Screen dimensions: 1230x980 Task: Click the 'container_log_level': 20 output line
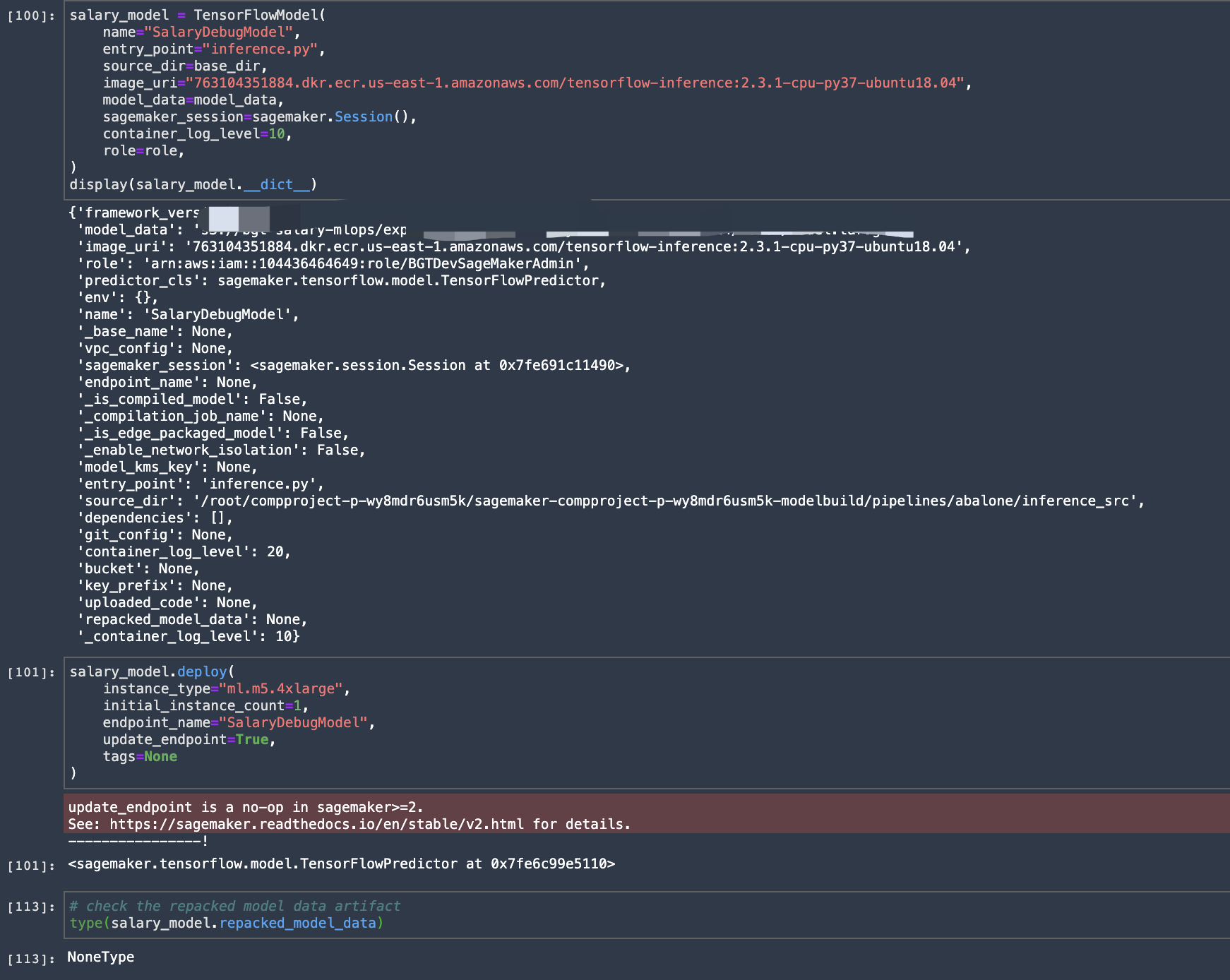(184, 551)
